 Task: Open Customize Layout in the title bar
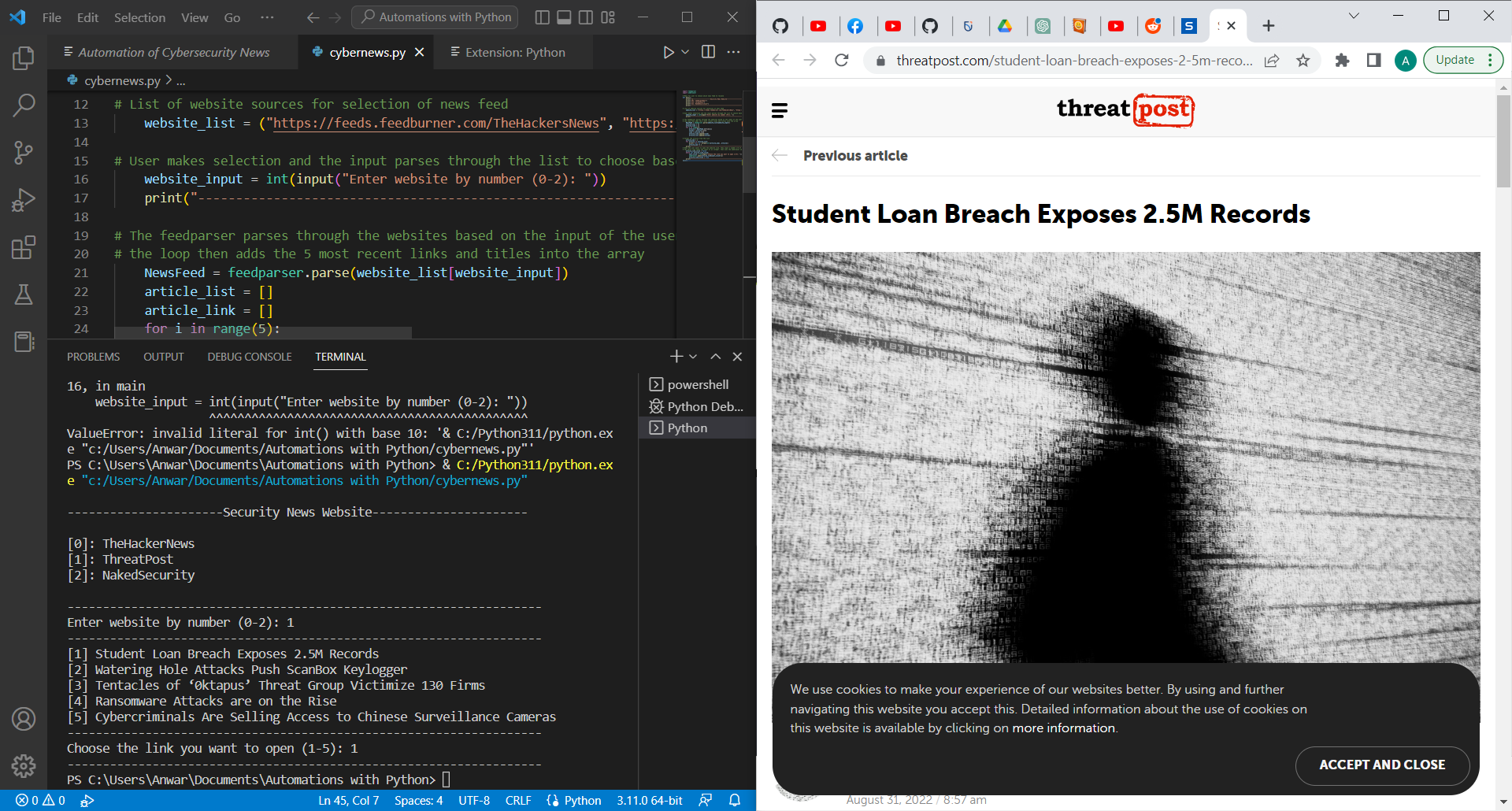(608, 17)
